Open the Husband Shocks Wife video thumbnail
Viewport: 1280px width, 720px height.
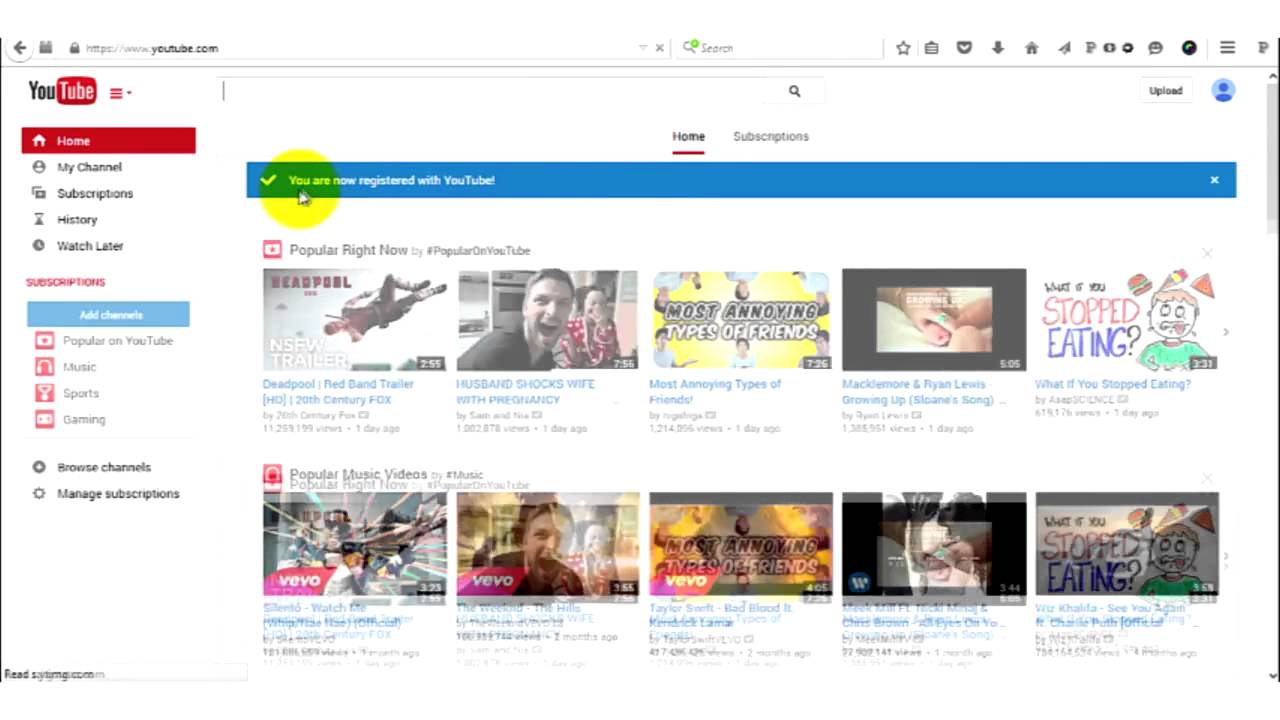[547, 320]
